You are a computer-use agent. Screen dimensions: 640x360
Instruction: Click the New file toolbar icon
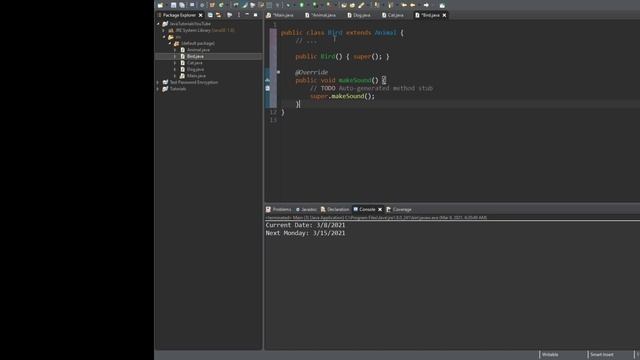coord(160,5)
